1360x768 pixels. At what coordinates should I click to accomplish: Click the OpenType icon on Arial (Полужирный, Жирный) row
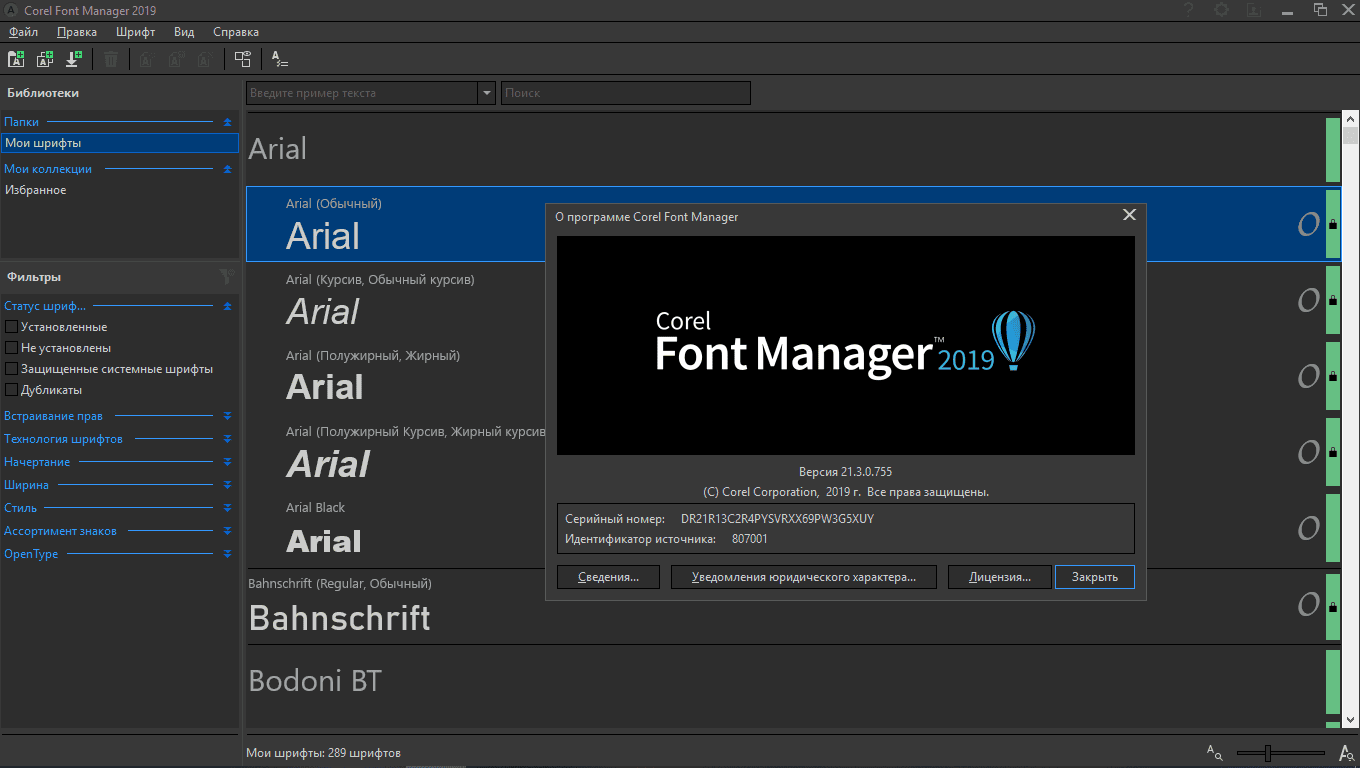1308,376
